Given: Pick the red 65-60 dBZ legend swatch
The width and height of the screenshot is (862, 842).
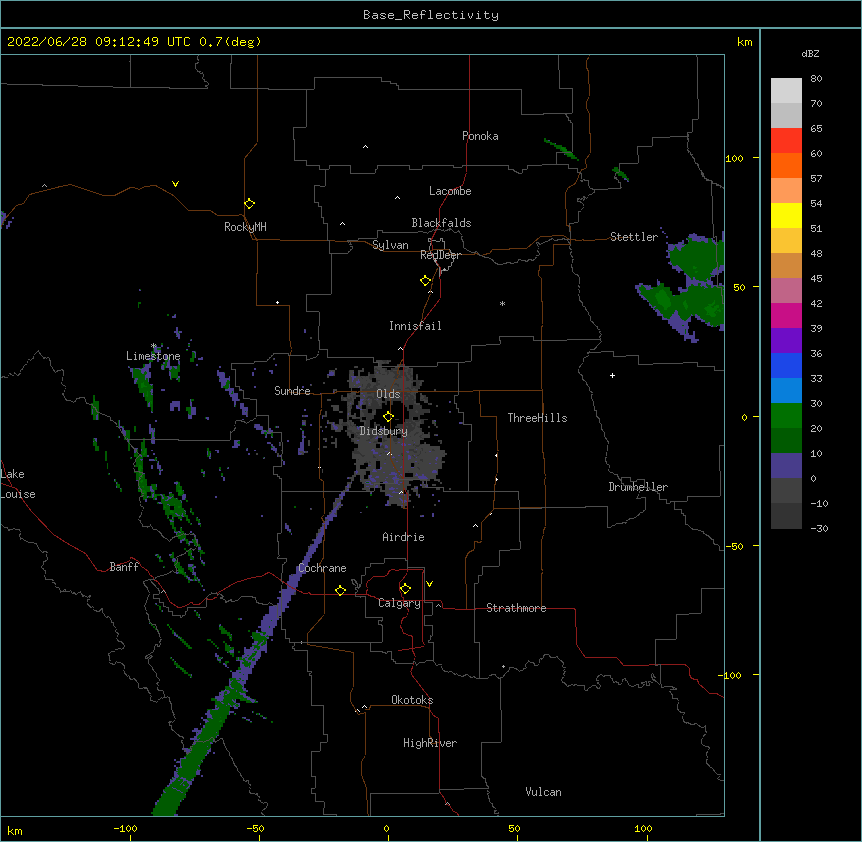Looking at the screenshot, I should tap(786, 140).
